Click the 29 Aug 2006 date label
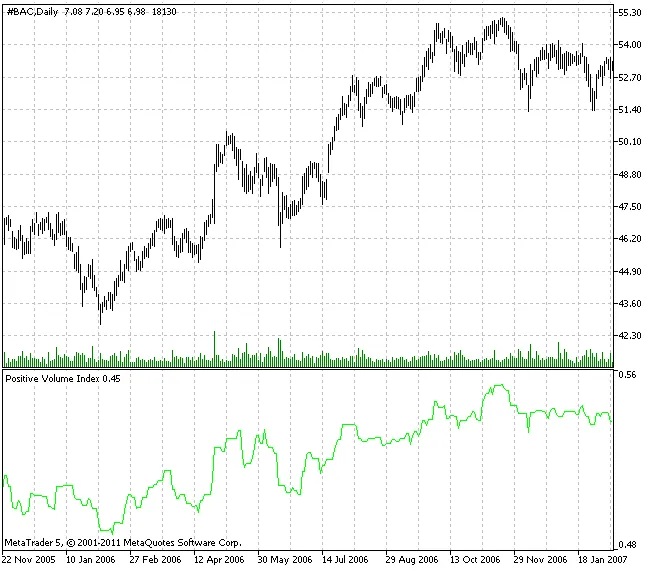The height and width of the screenshot is (571, 653). coord(409,561)
